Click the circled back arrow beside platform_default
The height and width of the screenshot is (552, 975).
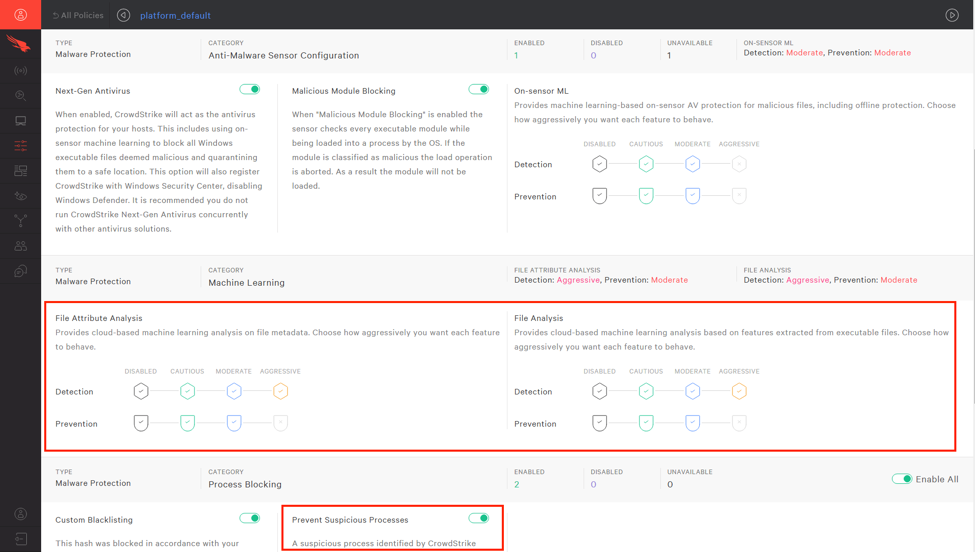click(124, 15)
